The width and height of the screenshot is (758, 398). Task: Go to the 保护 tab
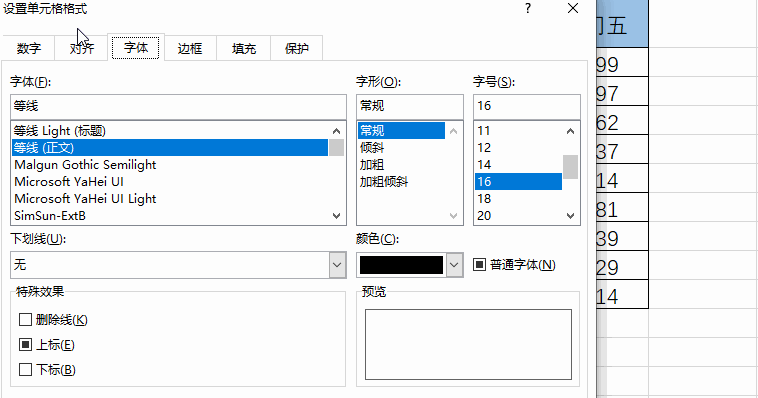click(x=296, y=48)
